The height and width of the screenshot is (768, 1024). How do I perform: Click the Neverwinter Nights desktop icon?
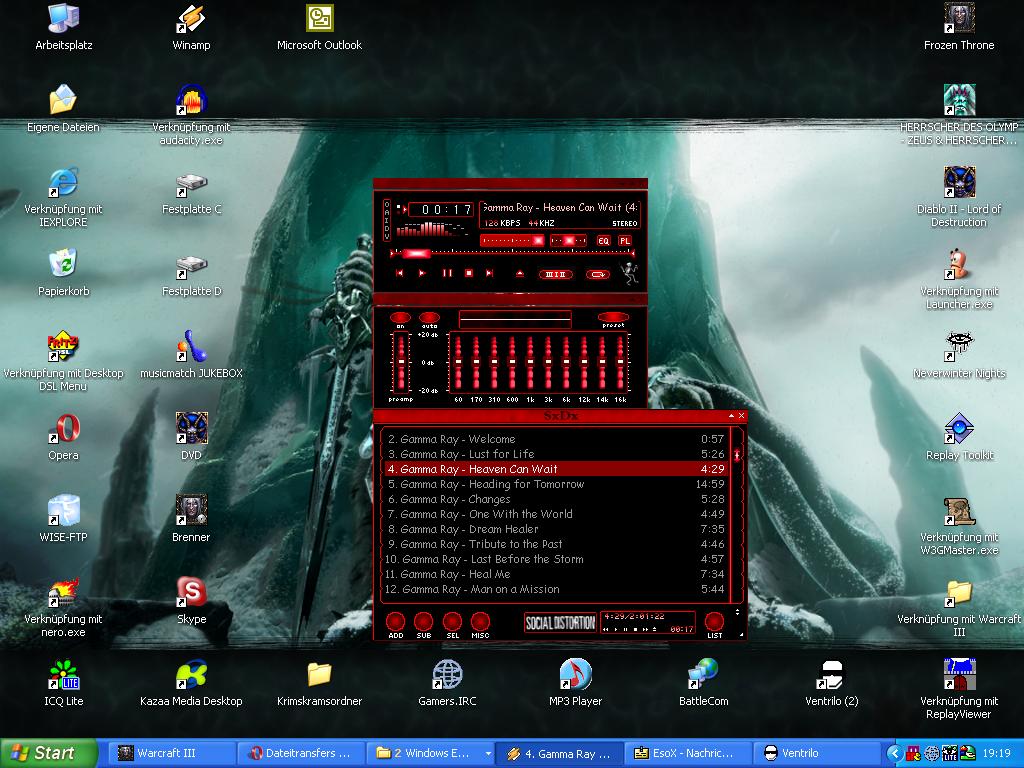[959, 355]
